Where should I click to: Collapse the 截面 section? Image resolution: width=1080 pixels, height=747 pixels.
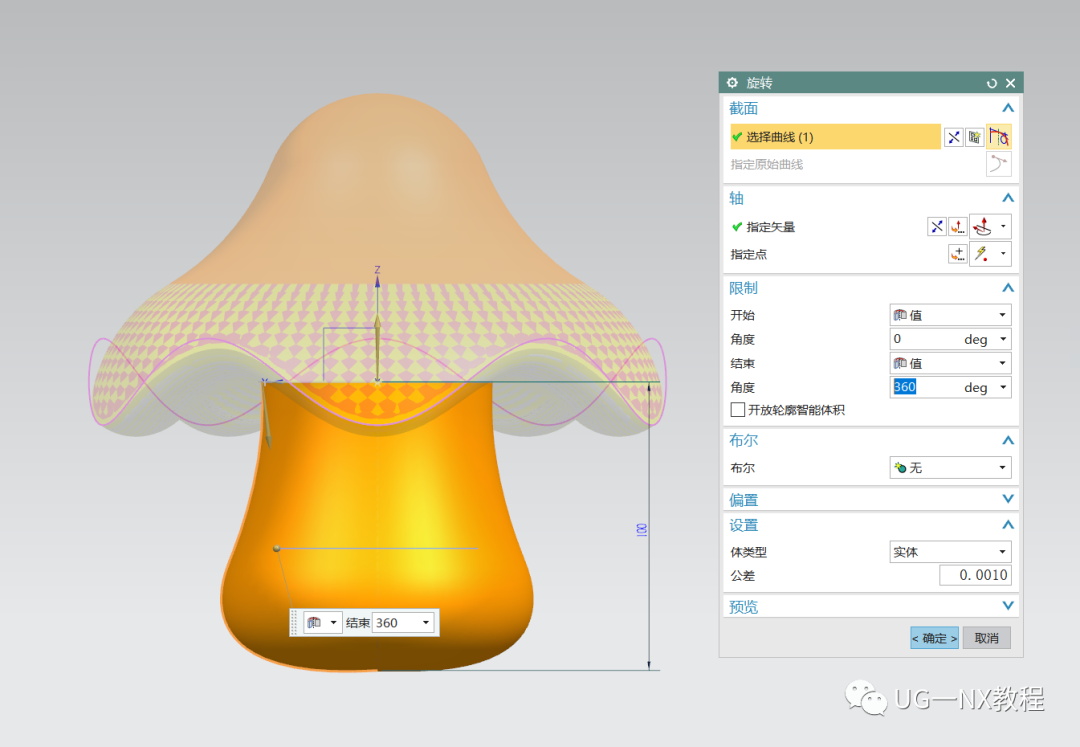(1008, 108)
